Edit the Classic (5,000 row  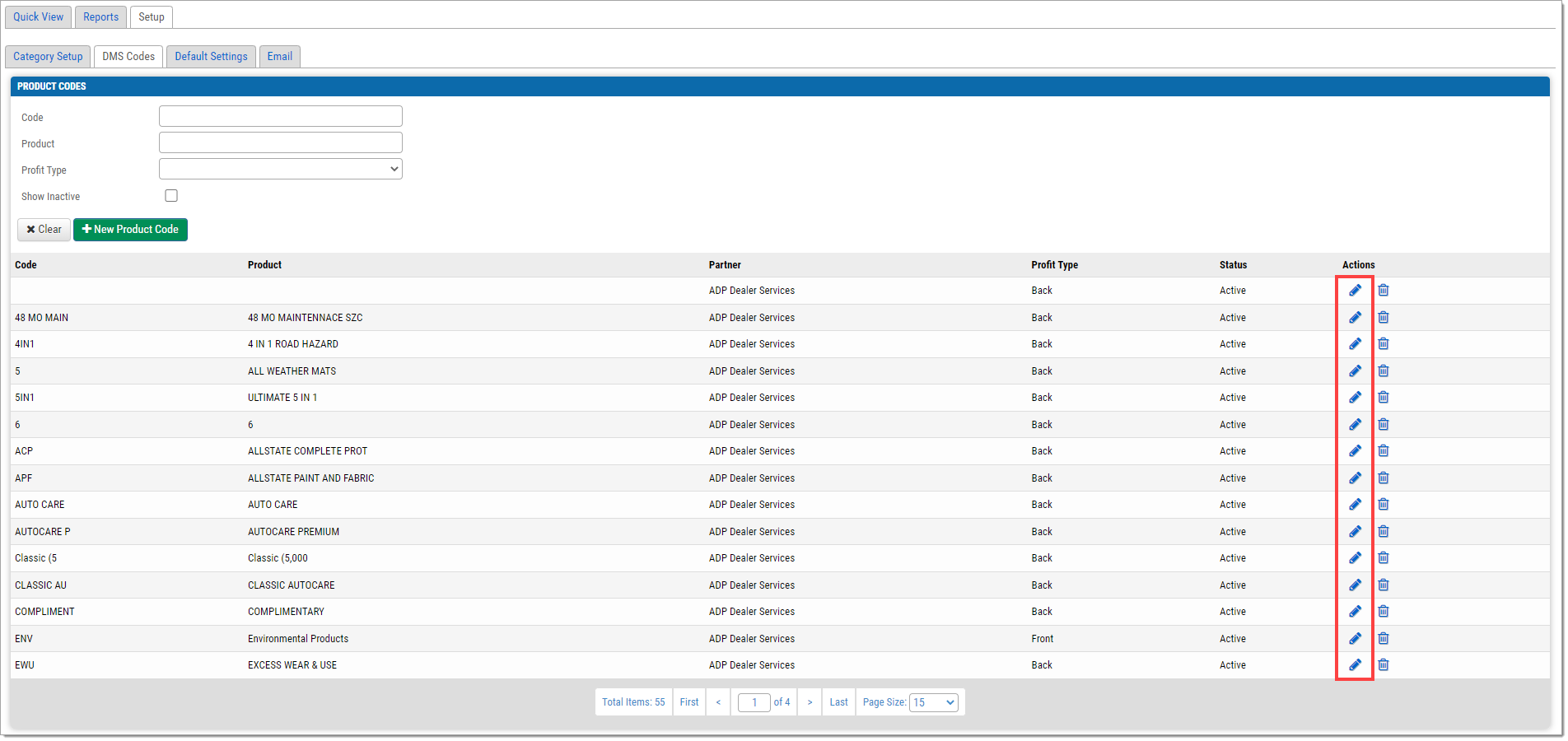pyautogui.click(x=1355, y=557)
